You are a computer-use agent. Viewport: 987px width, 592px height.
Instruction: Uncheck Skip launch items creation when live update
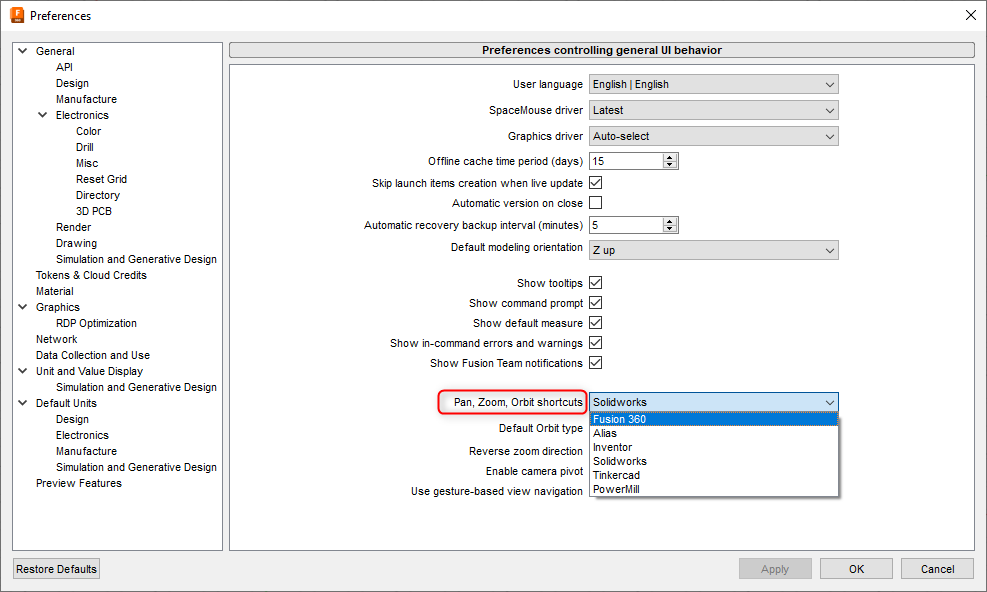(x=595, y=183)
